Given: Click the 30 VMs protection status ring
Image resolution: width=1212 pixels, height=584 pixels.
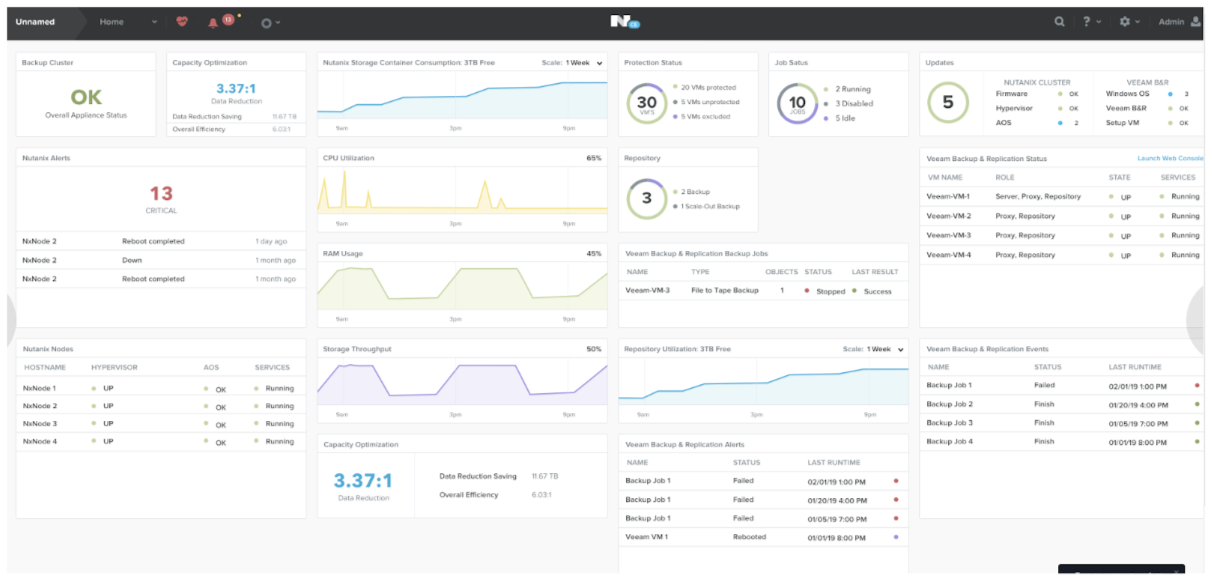Looking at the screenshot, I should pos(647,102).
